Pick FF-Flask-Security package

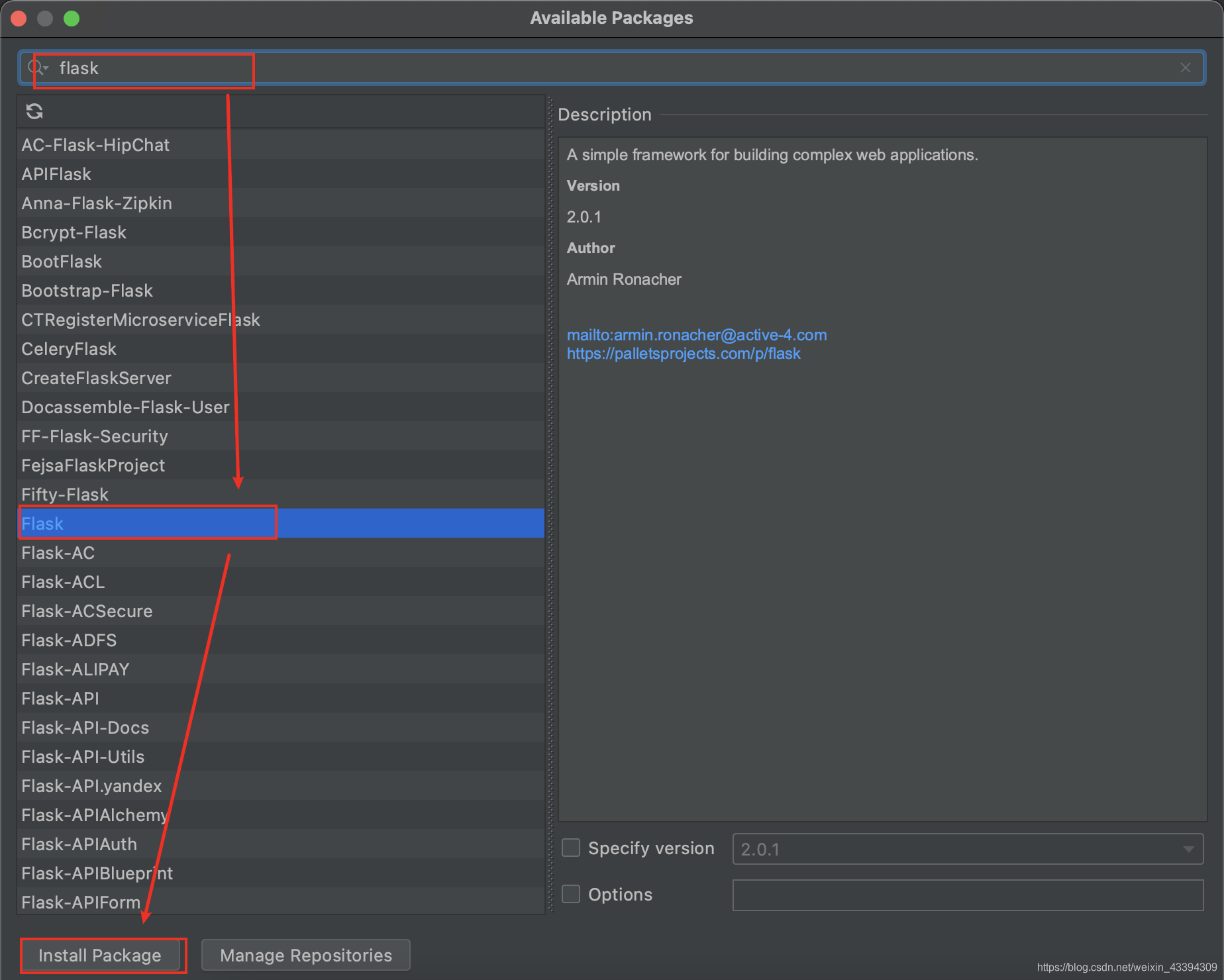click(x=281, y=436)
